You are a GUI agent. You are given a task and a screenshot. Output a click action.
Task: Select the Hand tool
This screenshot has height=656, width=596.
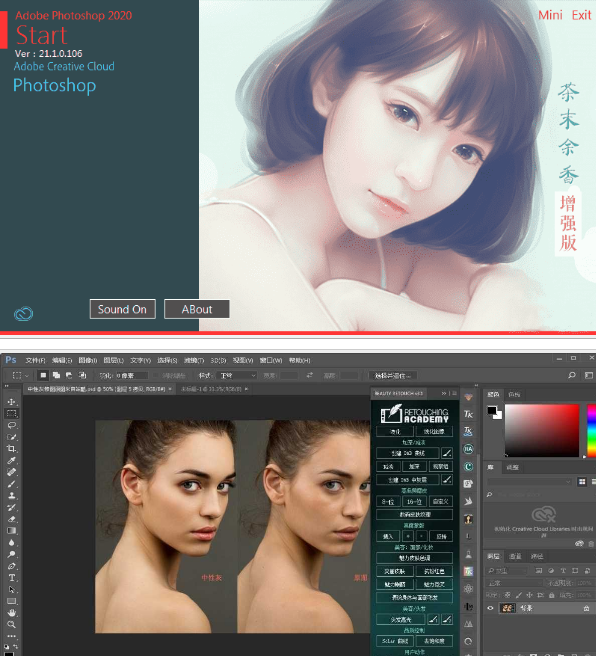pyautogui.click(x=11, y=613)
